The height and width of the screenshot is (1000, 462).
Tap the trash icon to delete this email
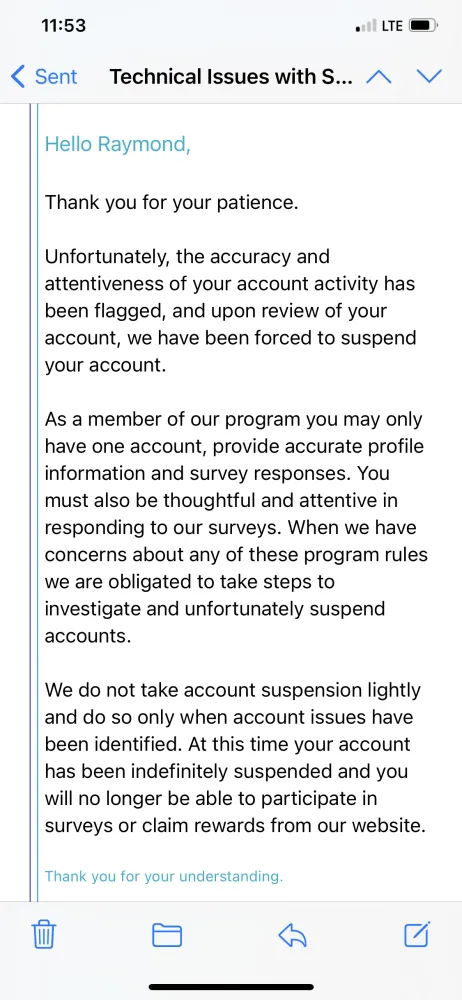43,935
